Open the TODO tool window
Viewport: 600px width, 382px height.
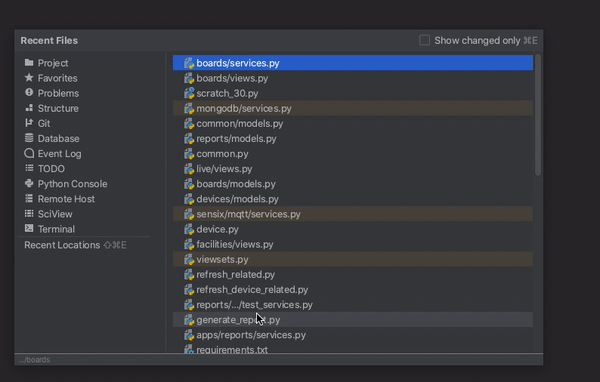pyautogui.click(x=45, y=168)
